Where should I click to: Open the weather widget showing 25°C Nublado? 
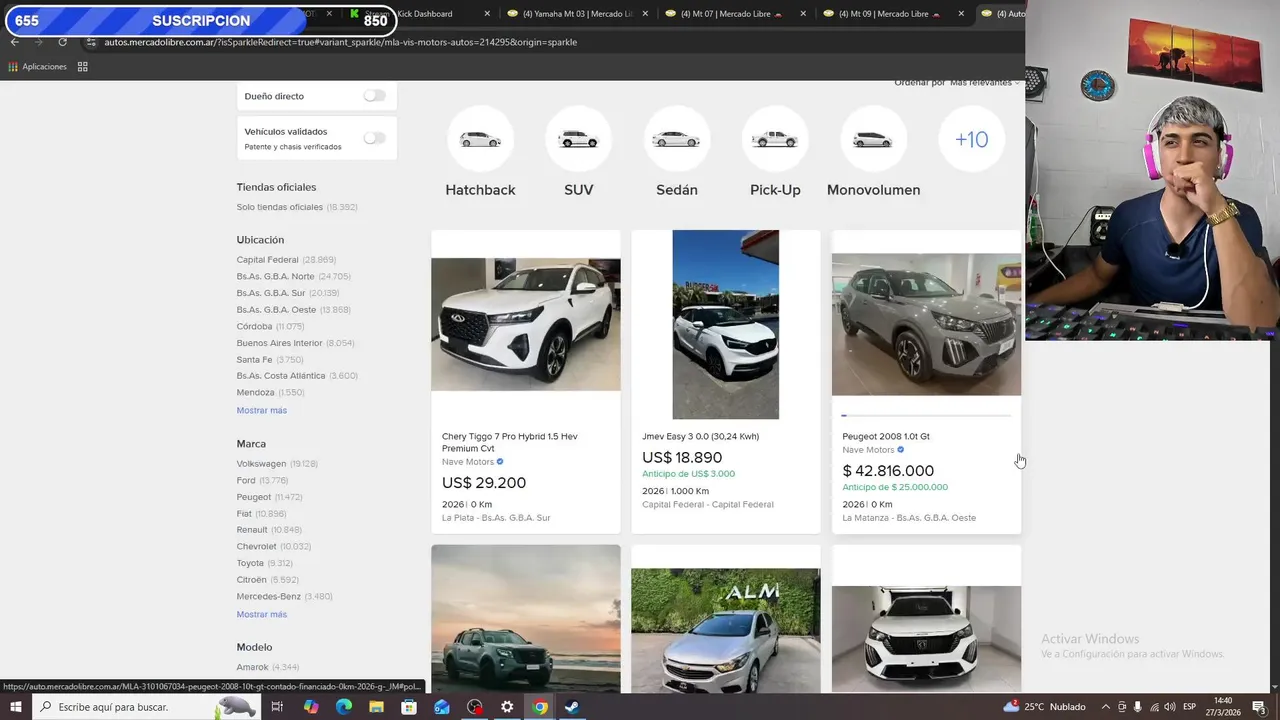click(1045, 707)
